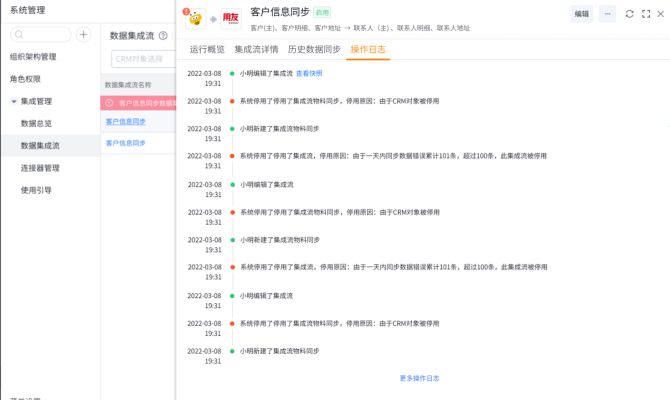Open 连接器管理 from the sidebar
The width and height of the screenshot is (670, 400).
point(40,168)
